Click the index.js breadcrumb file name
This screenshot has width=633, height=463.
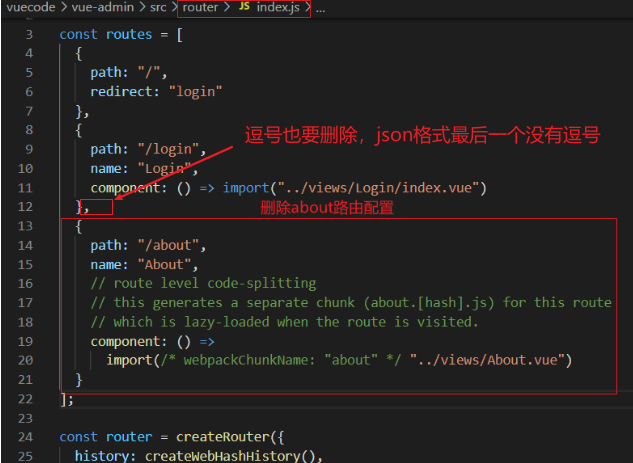(278, 7)
